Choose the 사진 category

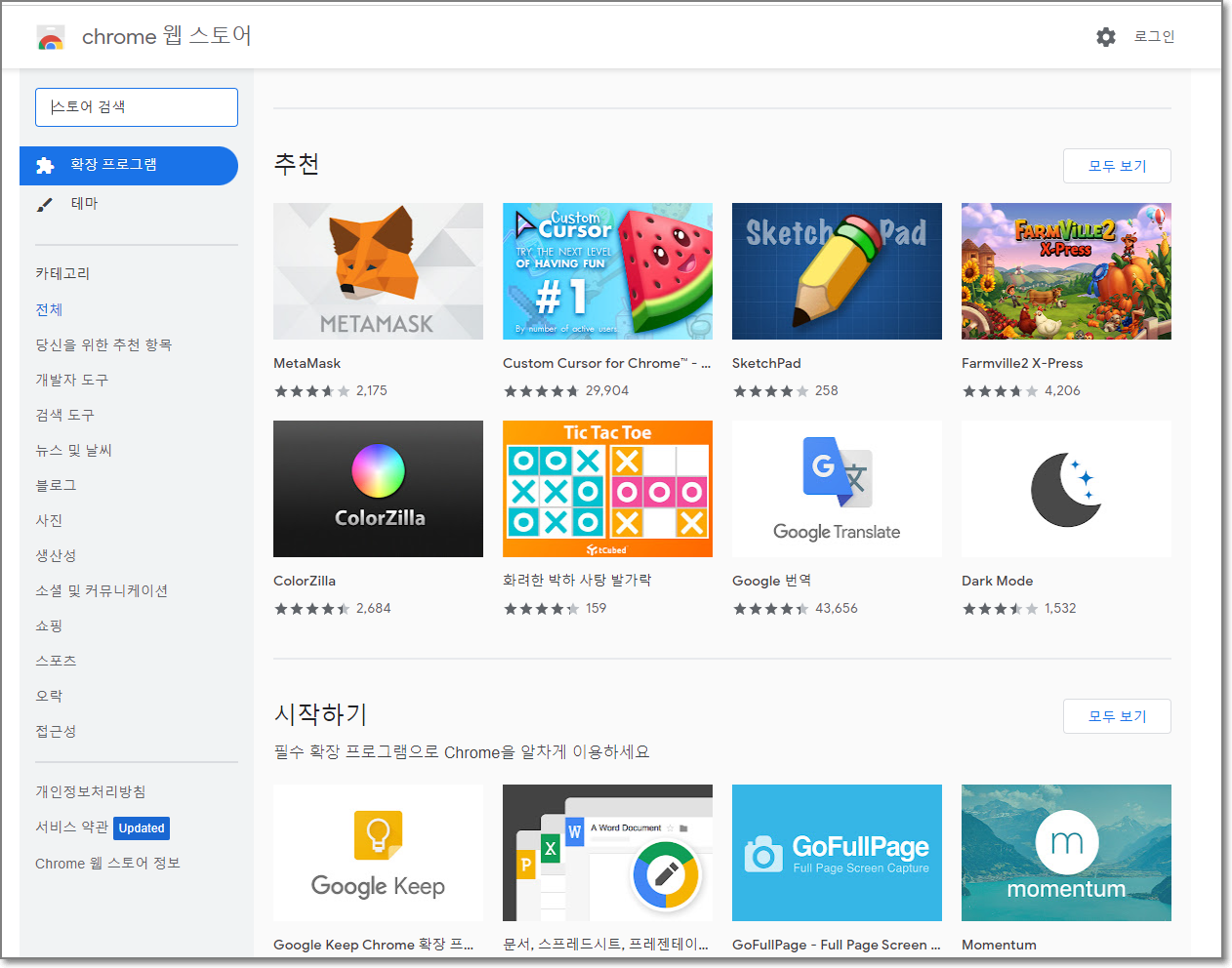click(49, 520)
